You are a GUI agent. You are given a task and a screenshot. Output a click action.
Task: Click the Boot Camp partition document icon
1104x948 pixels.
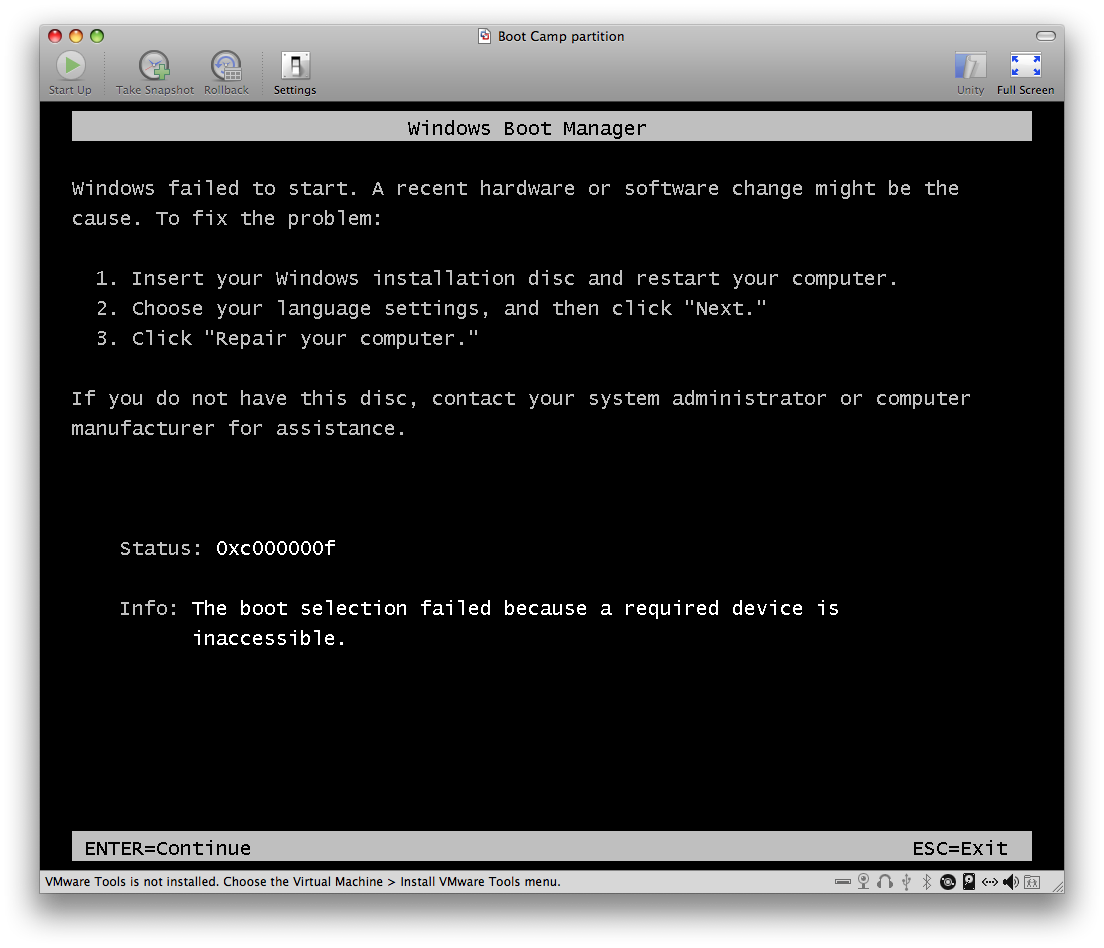pyautogui.click(x=484, y=36)
